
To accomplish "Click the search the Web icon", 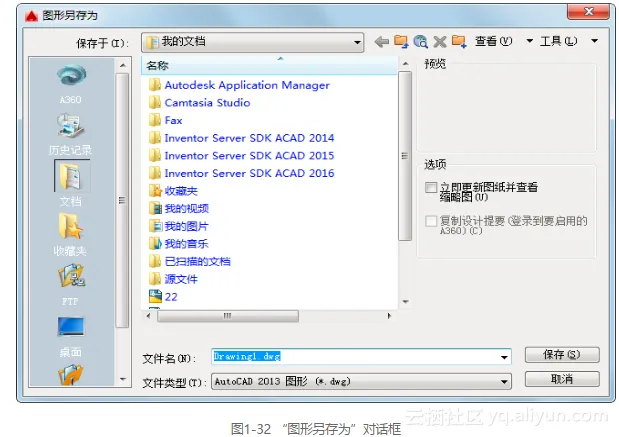I will pos(420,41).
